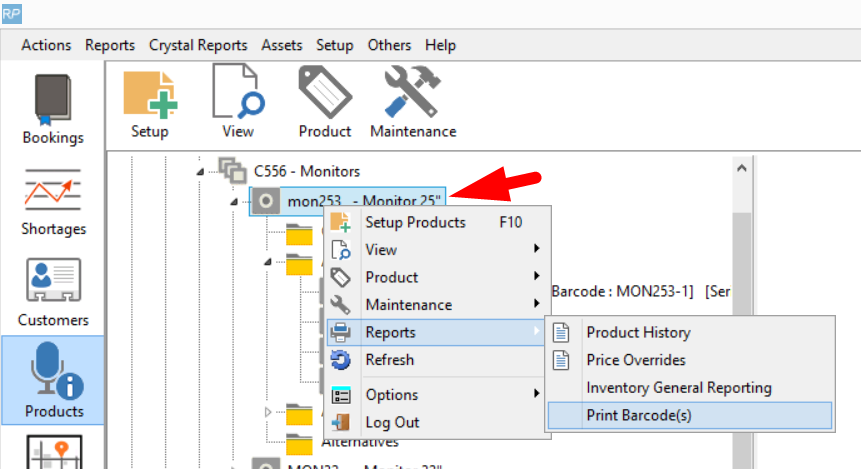Select the mon253 - Monitor 25" tree row

tap(348, 201)
